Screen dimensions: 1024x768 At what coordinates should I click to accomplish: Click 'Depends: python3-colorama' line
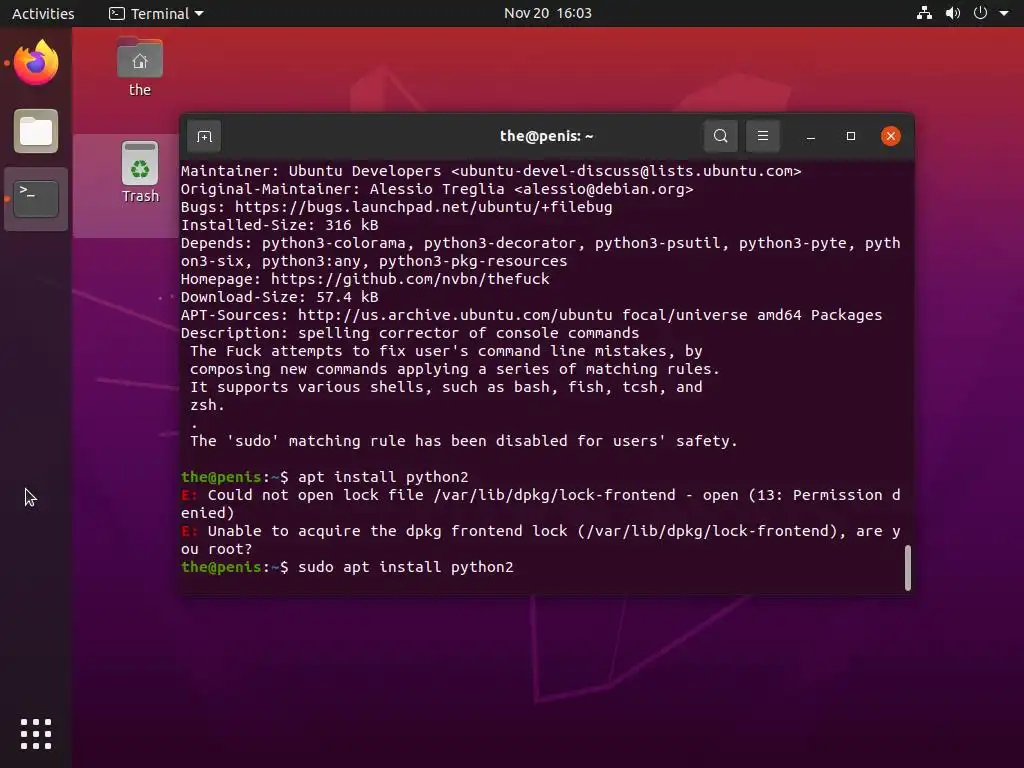pos(541,251)
